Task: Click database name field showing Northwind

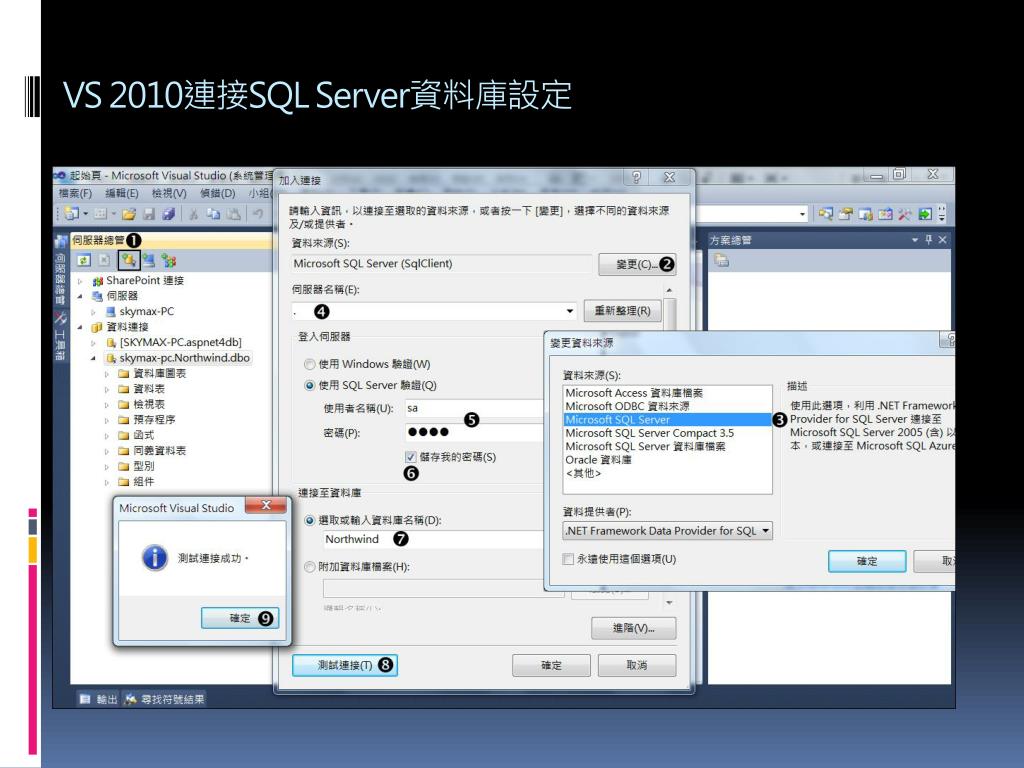Action: 433,539
